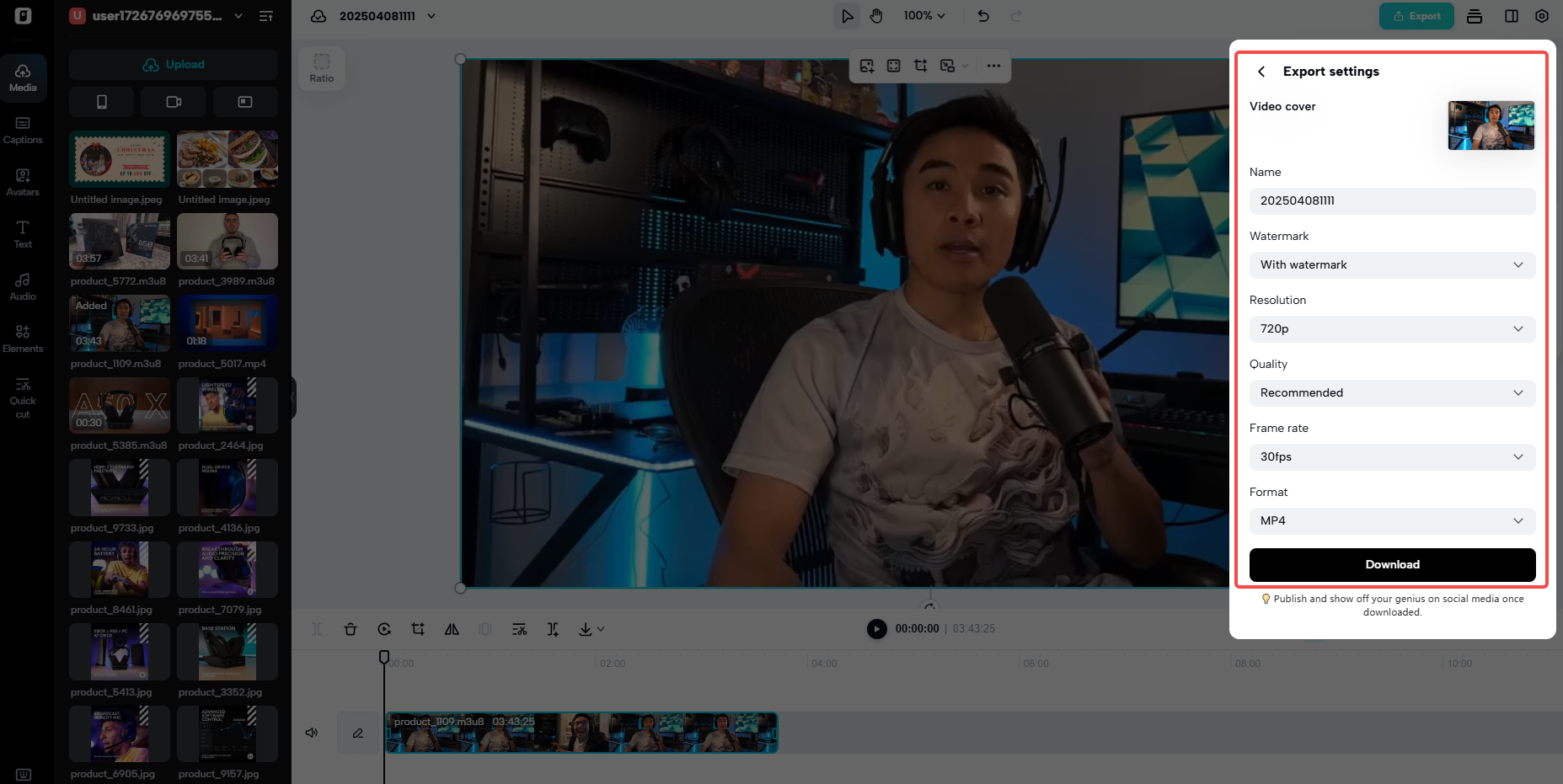Delete the selected clip with the trash icon
Viewport: 1563px width, 784px height.
click(x=351, y=629)
